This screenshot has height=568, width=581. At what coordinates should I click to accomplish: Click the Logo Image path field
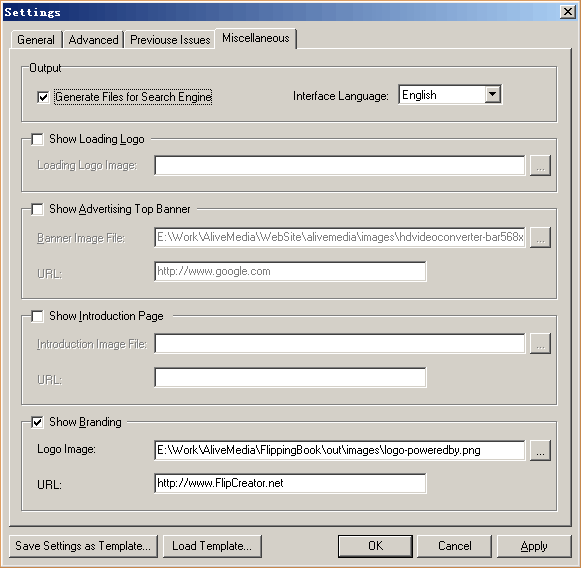point(339,451)
